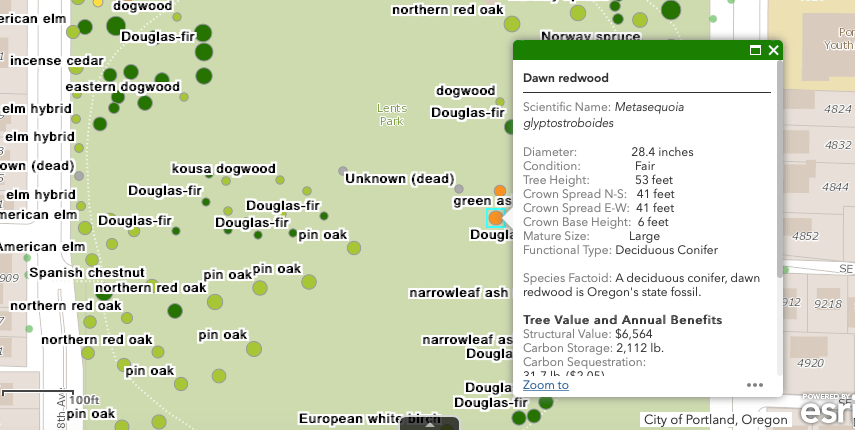This screenshot has width=855, height=430.
Task: Maximize the Dawn redwood popup window
Action: [x=756, y=50]
